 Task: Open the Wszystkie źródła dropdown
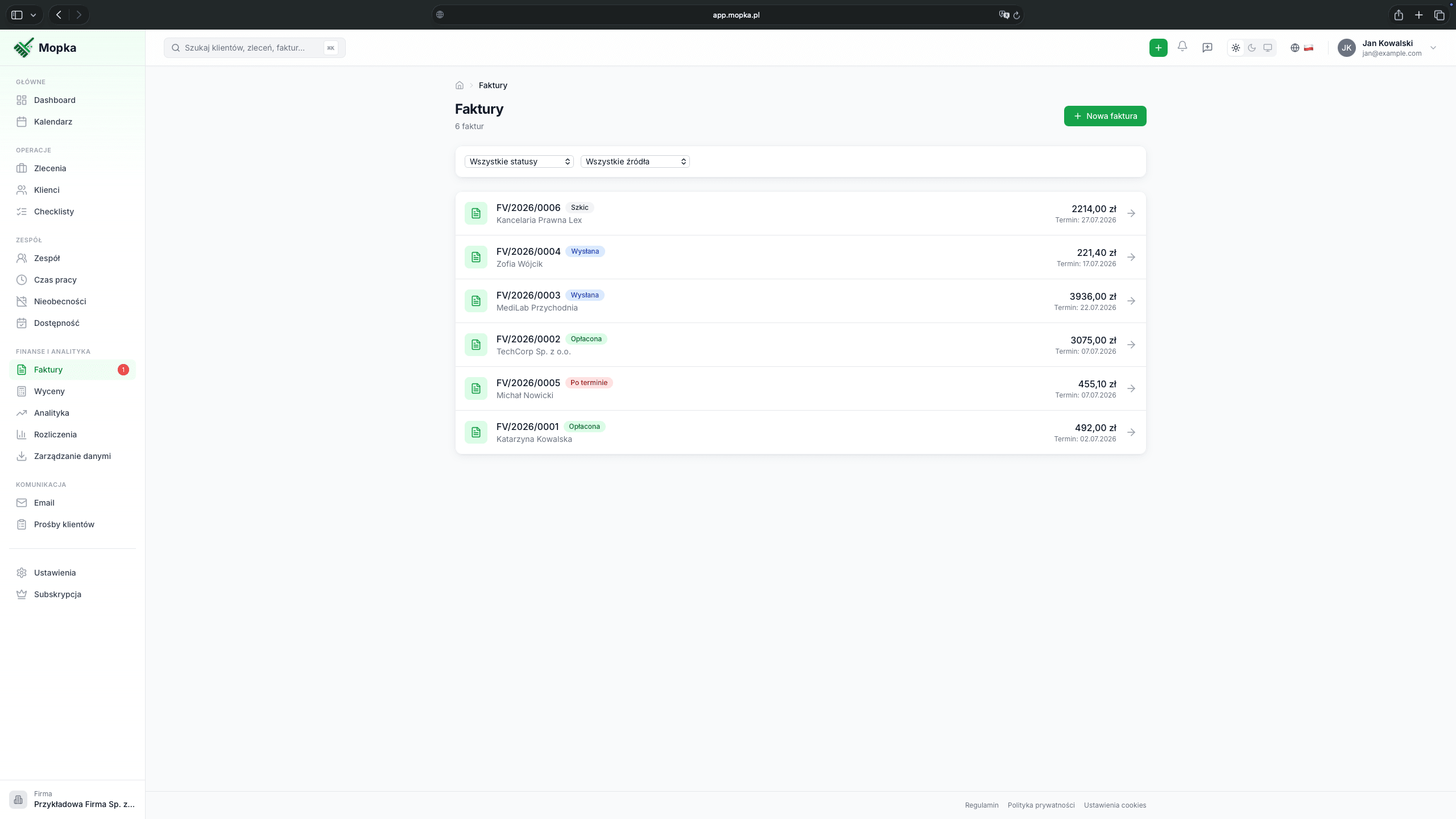coord(635,162)
